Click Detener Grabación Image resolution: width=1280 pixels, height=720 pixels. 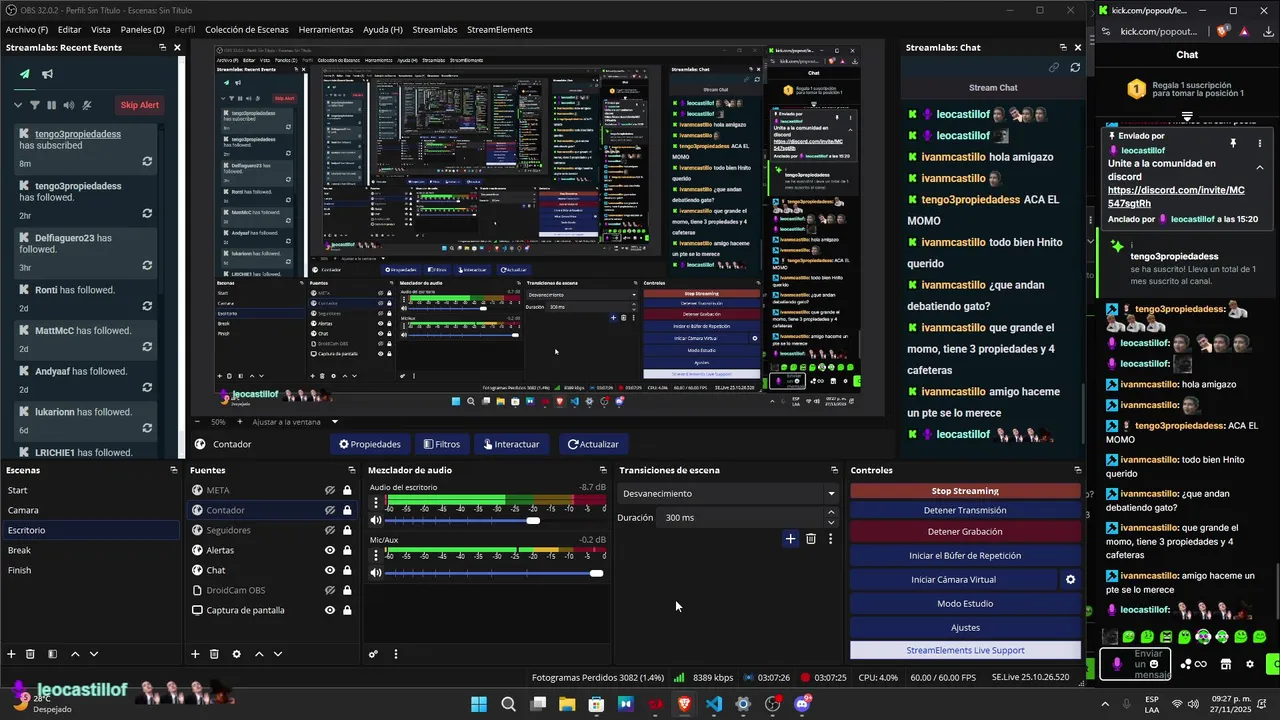click(965, 532)
